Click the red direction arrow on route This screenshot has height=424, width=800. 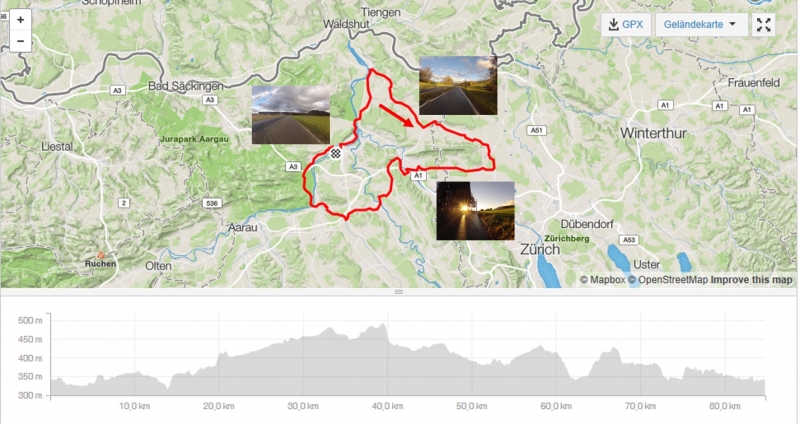point(396,116)
